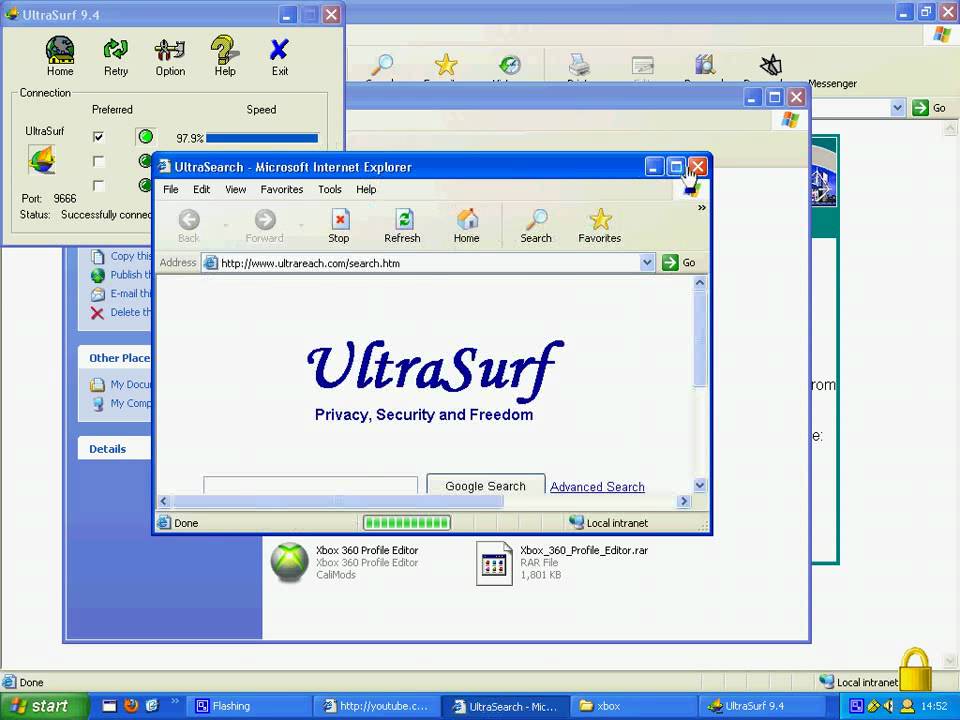This screenshot has width=960, height=720.
Task: Open Back history dropdown arrow in UltraSearch
Action: coord(226,225)
